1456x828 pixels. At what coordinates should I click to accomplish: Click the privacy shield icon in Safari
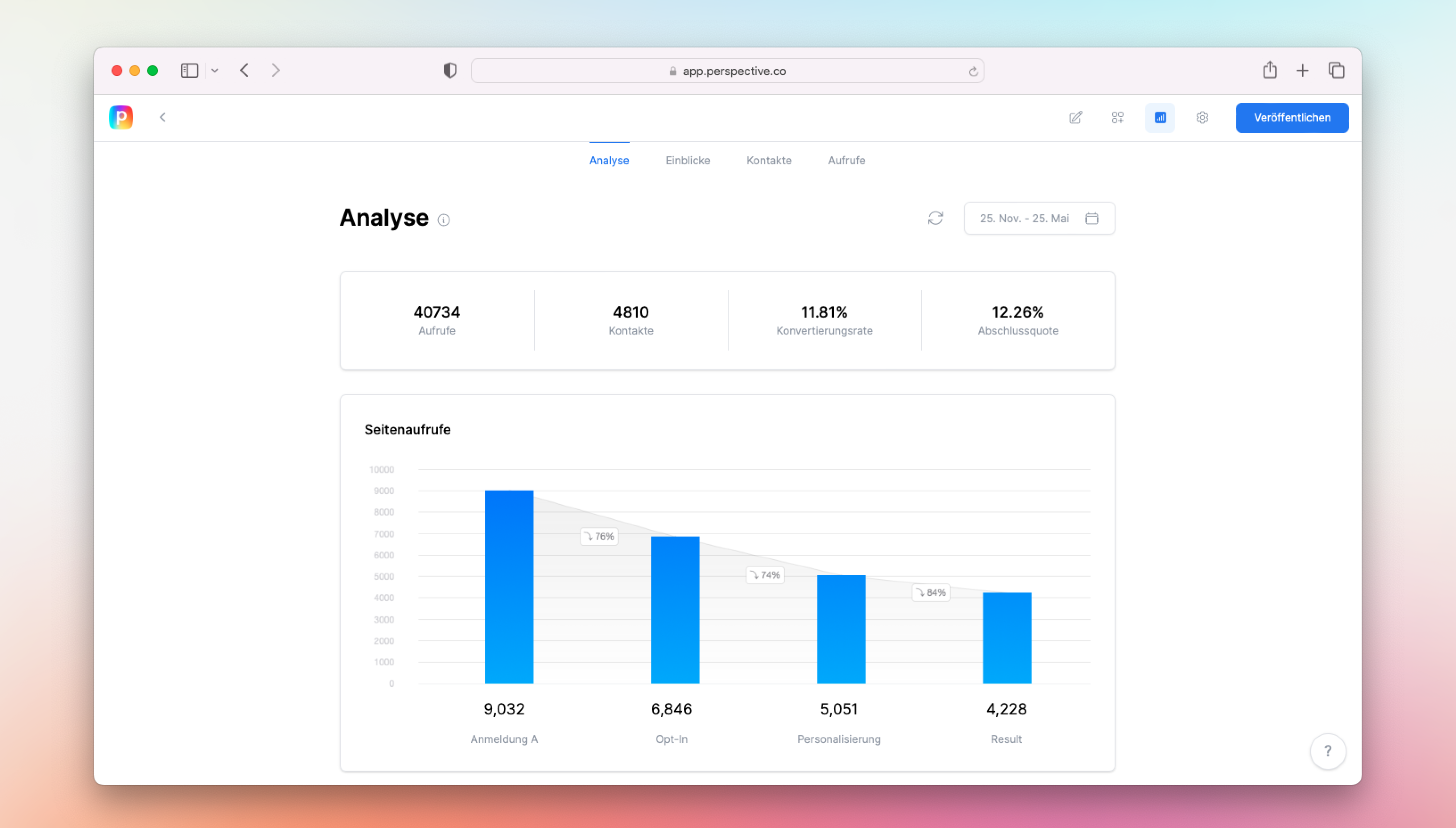click(x=449, y=70)
